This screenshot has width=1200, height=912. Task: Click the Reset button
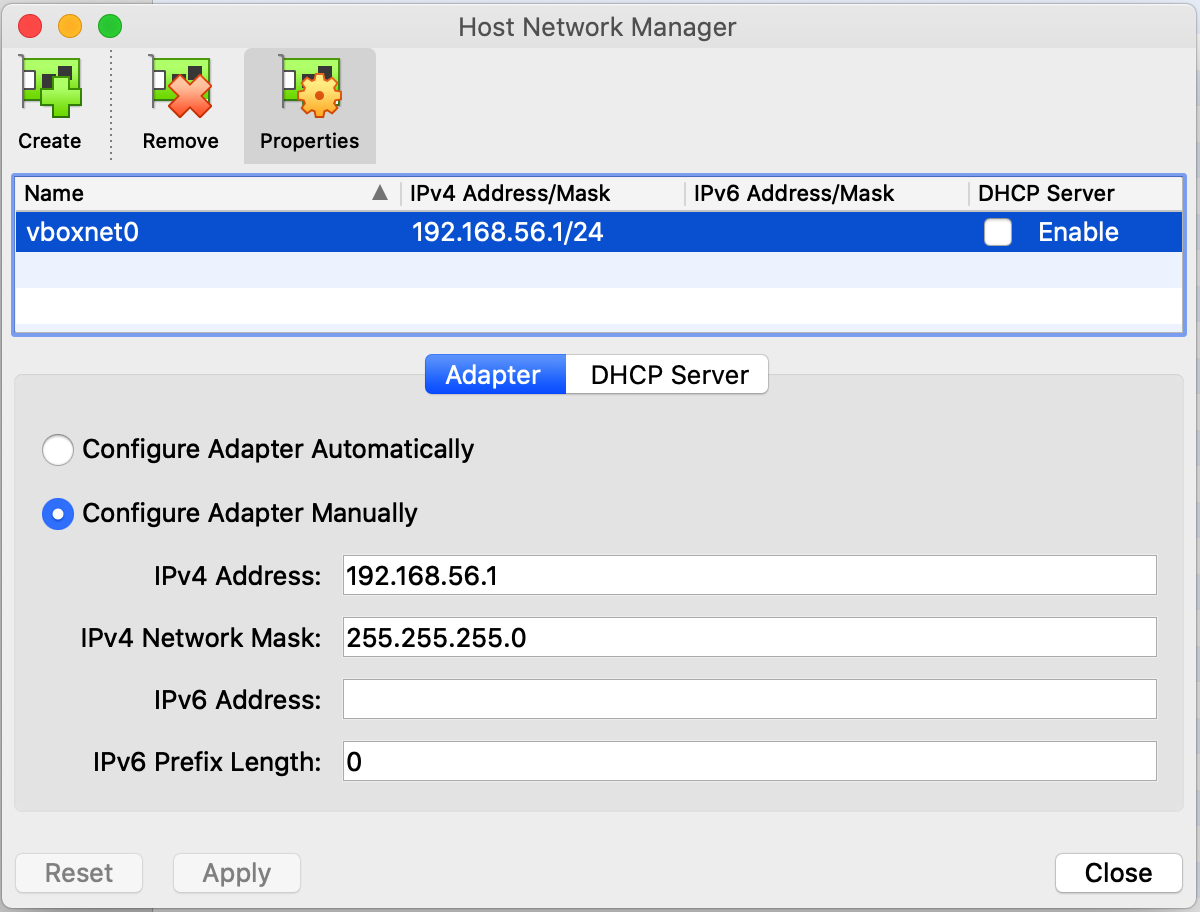[x=79, y=873]
